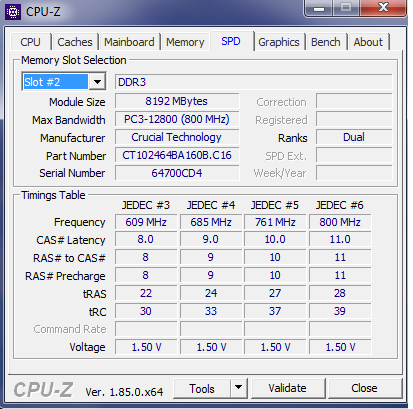Screen dimensions: 413x409
Task: Select the SPD tab
Action: tap(231, 41)
